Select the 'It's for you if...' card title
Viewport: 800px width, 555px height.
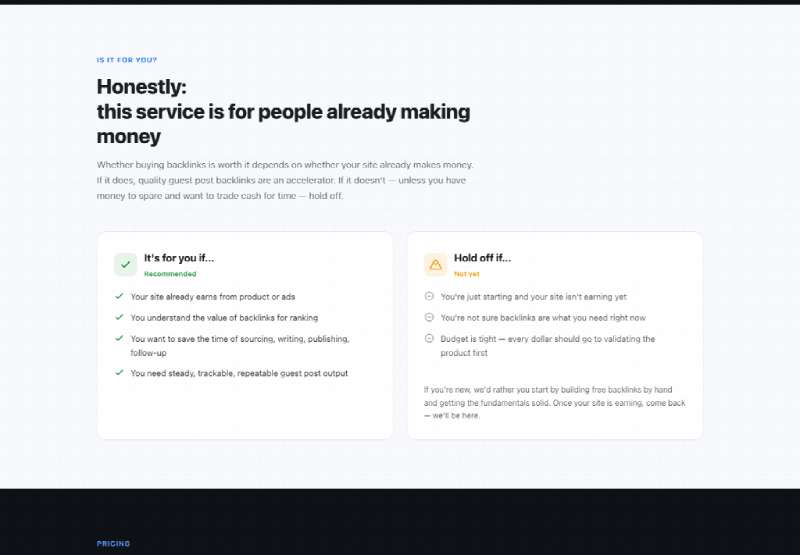179,258
